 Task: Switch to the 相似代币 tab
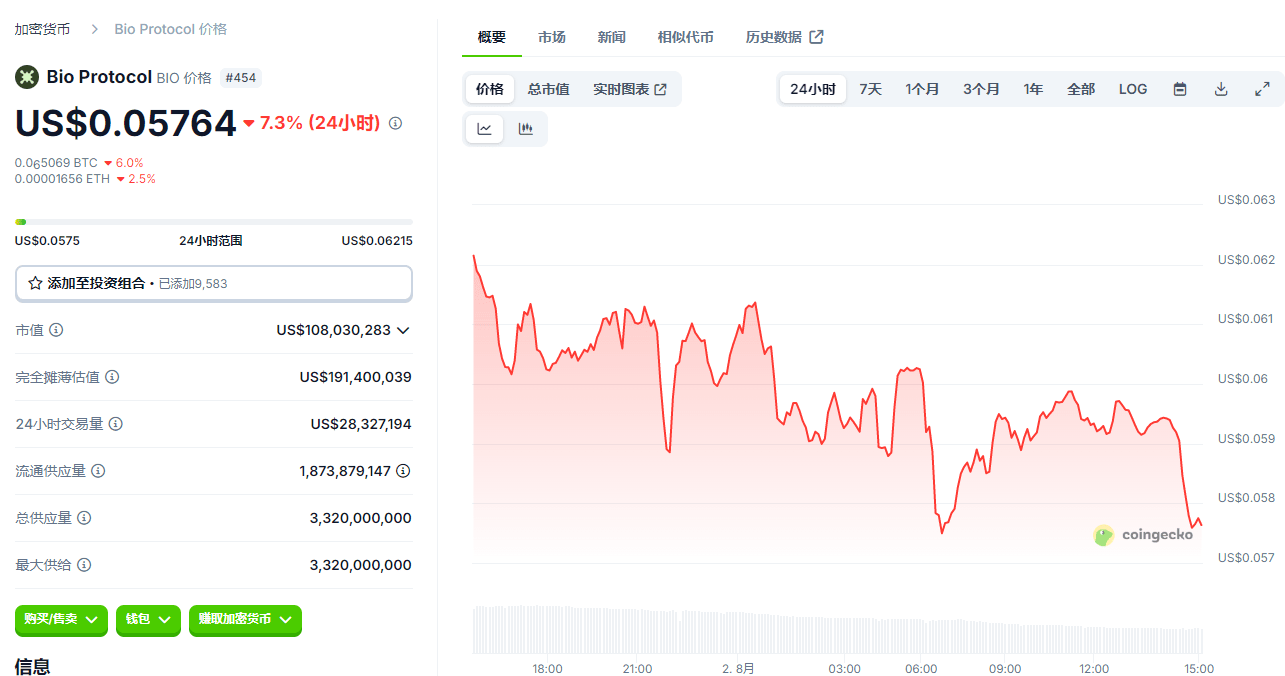tap(686, 37)
